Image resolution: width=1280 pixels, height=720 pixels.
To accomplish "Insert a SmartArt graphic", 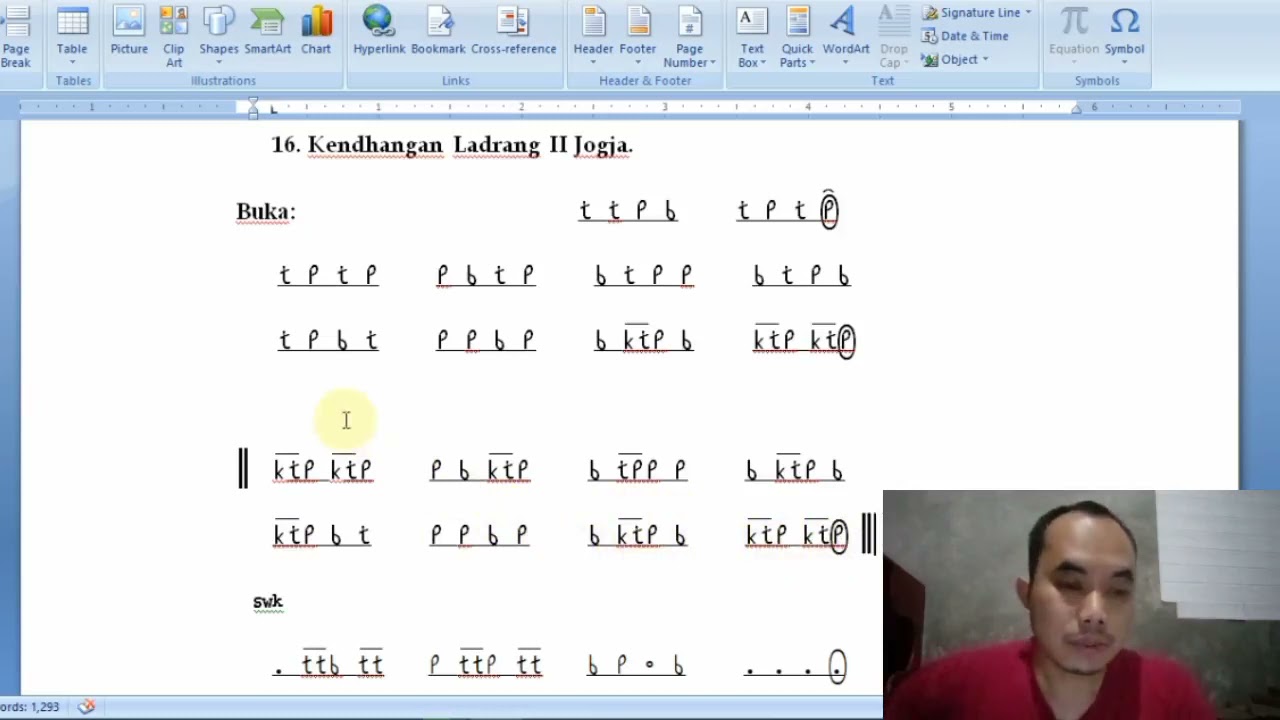I will [267, 32].
